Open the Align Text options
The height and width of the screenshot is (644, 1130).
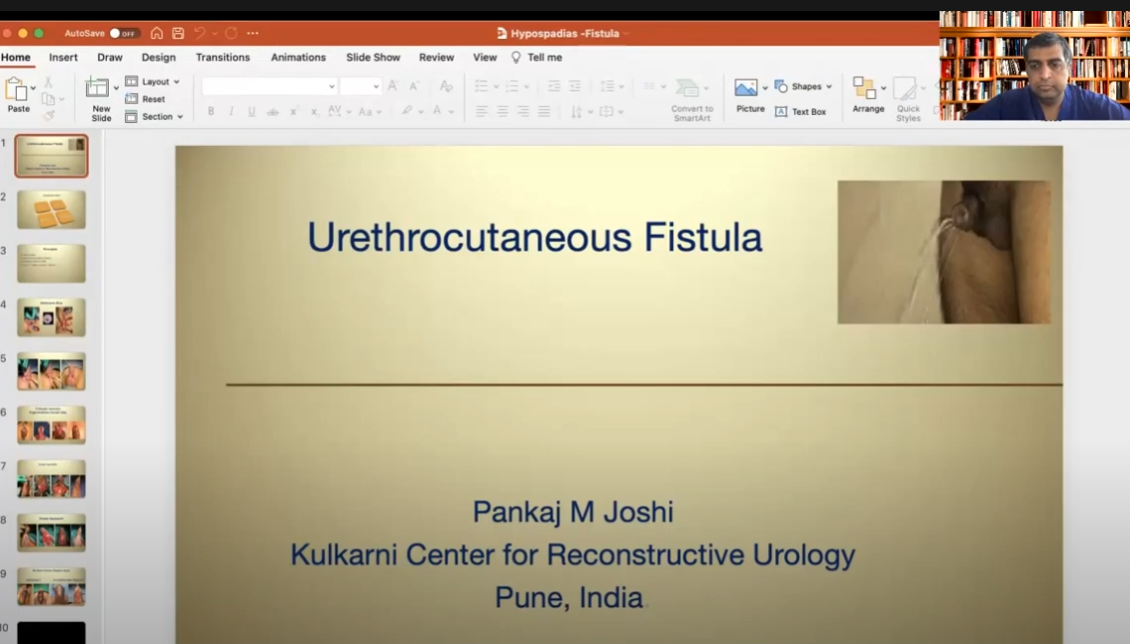[611, 112]
